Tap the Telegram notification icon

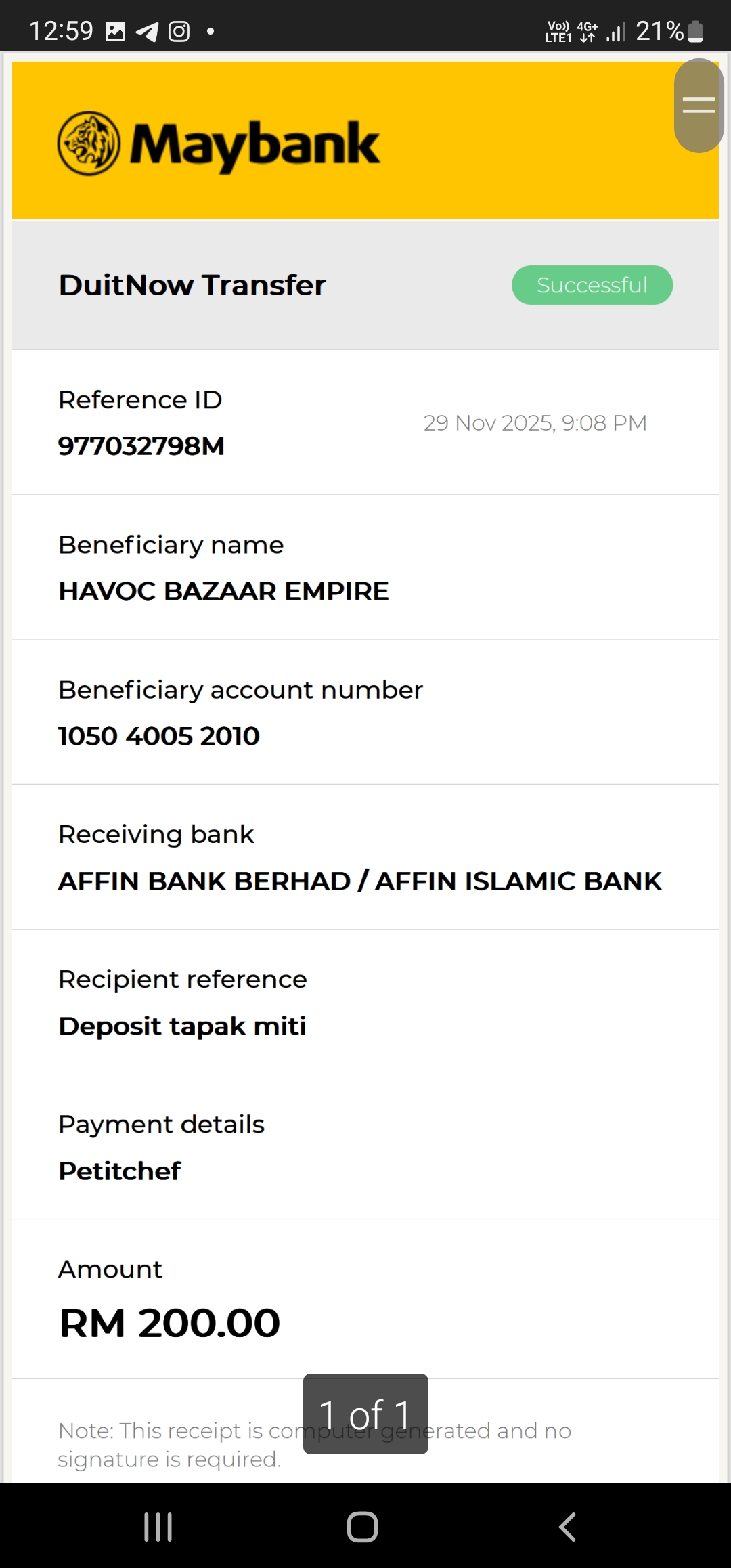click(147, 31)
